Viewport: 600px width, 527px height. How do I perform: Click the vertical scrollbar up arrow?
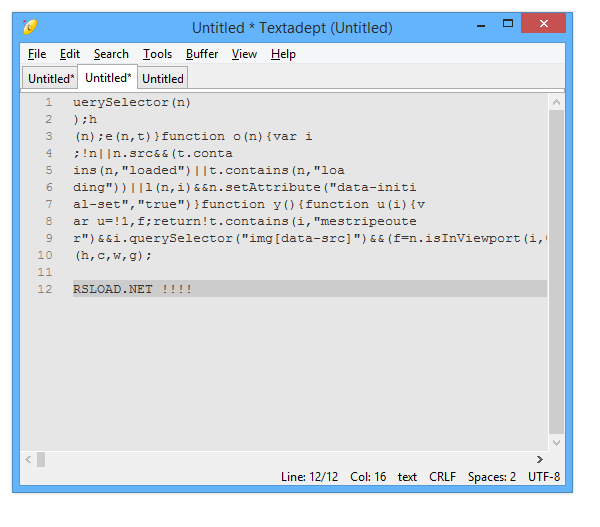click(556, 101)
